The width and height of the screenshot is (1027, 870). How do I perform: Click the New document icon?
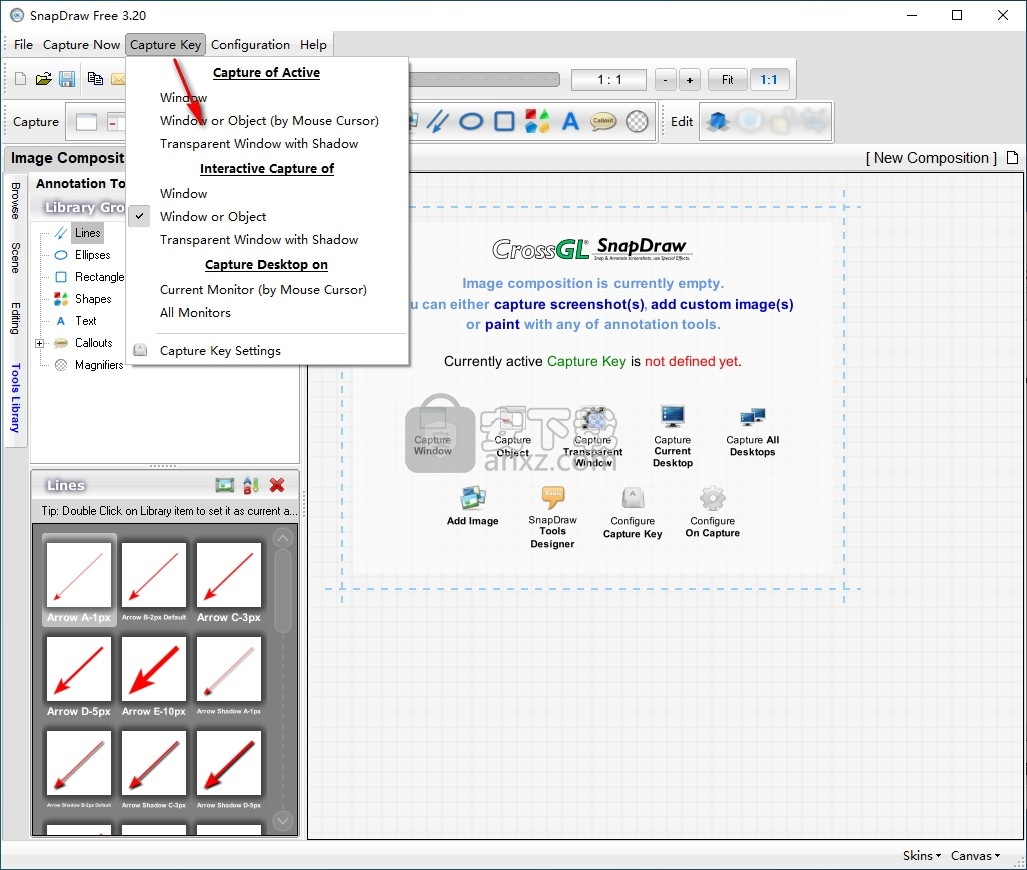pos(20,79)
